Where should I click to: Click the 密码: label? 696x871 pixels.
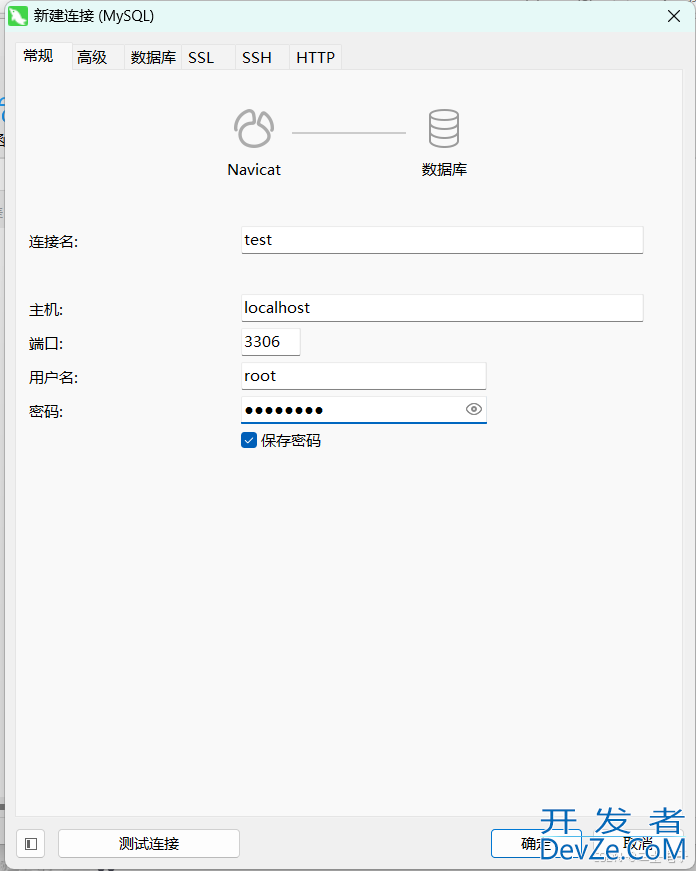tap(46, 411)
